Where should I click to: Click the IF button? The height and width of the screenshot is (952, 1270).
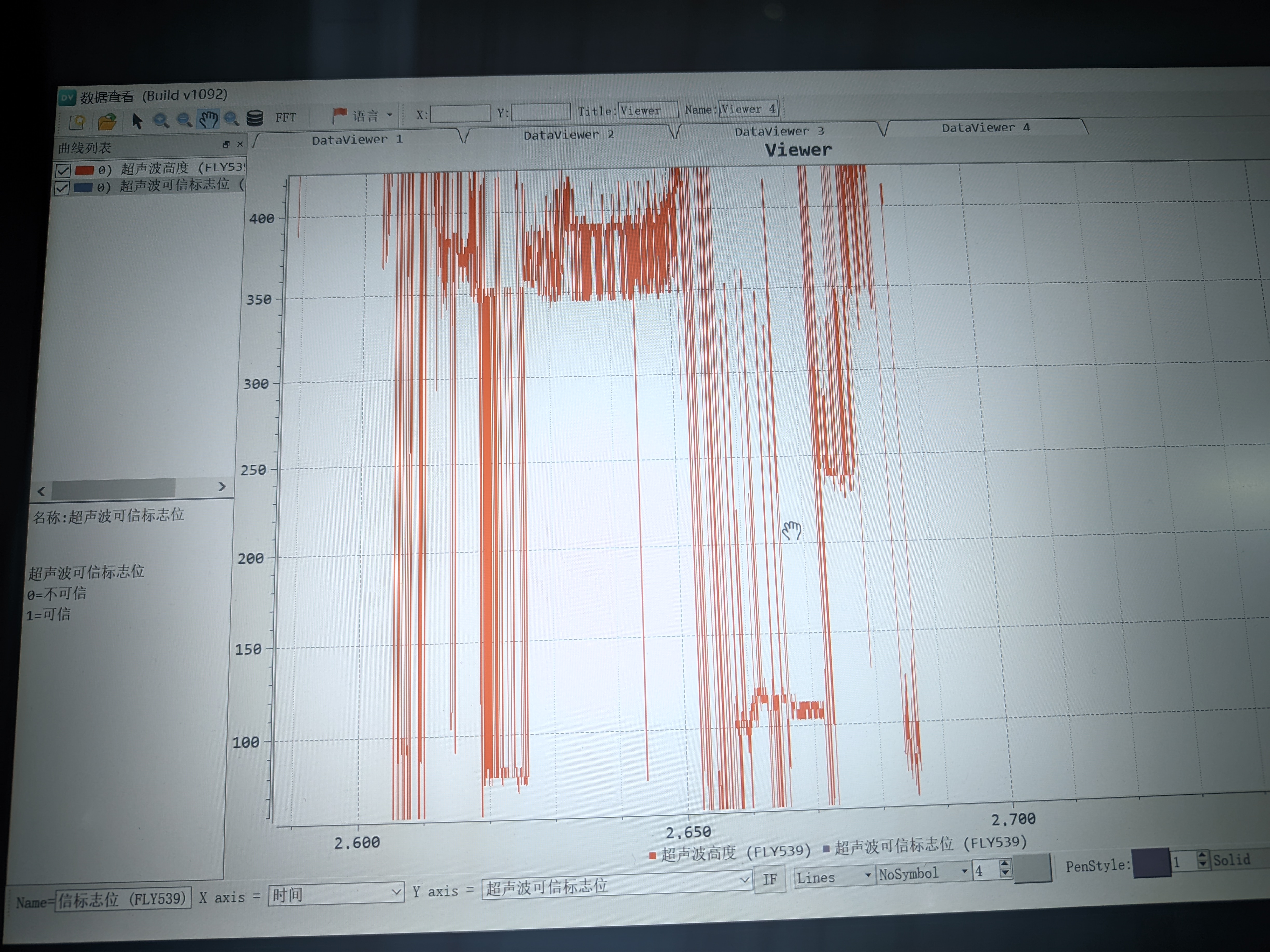coord(769,879)
